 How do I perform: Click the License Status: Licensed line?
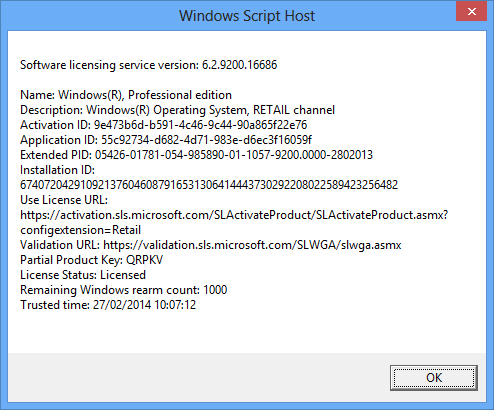[x=83, y=275]
